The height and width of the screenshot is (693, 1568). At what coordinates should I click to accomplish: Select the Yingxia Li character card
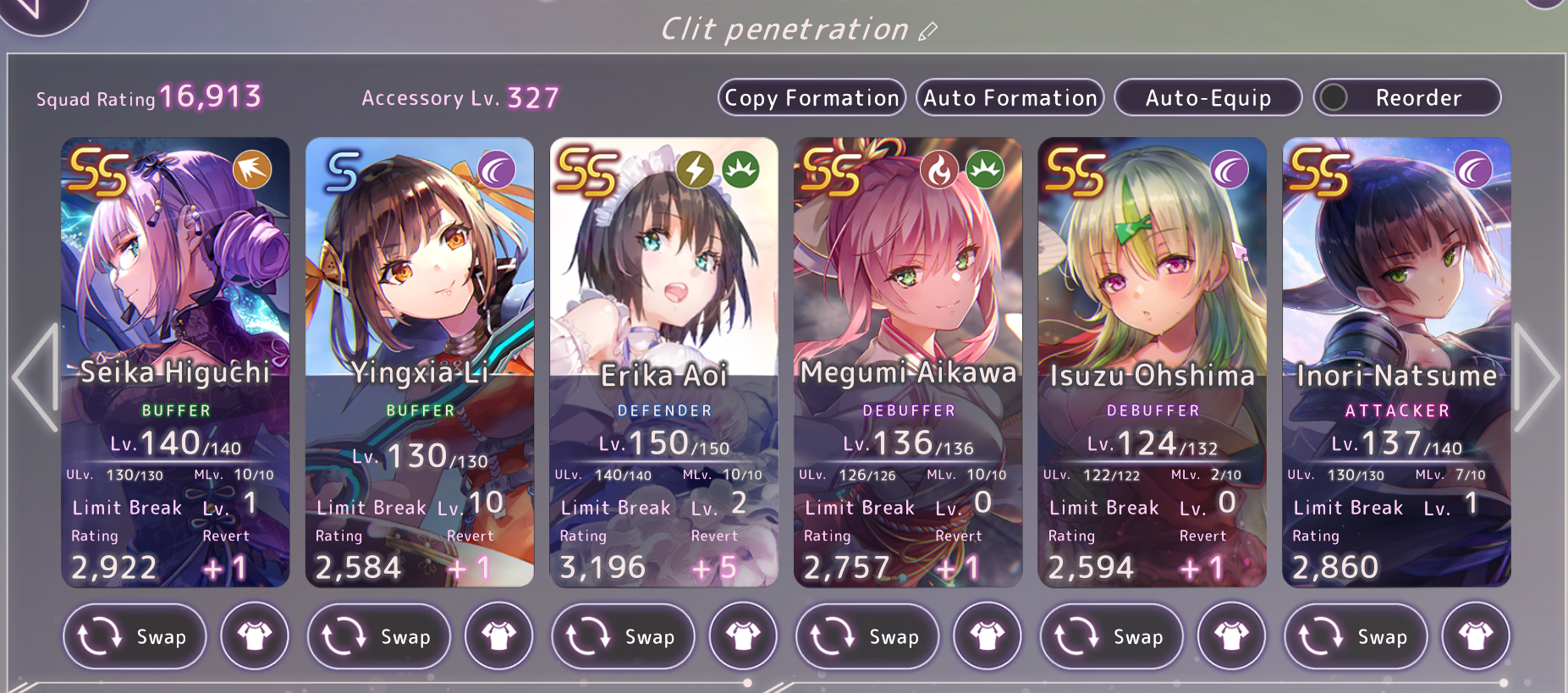[420, 362]
